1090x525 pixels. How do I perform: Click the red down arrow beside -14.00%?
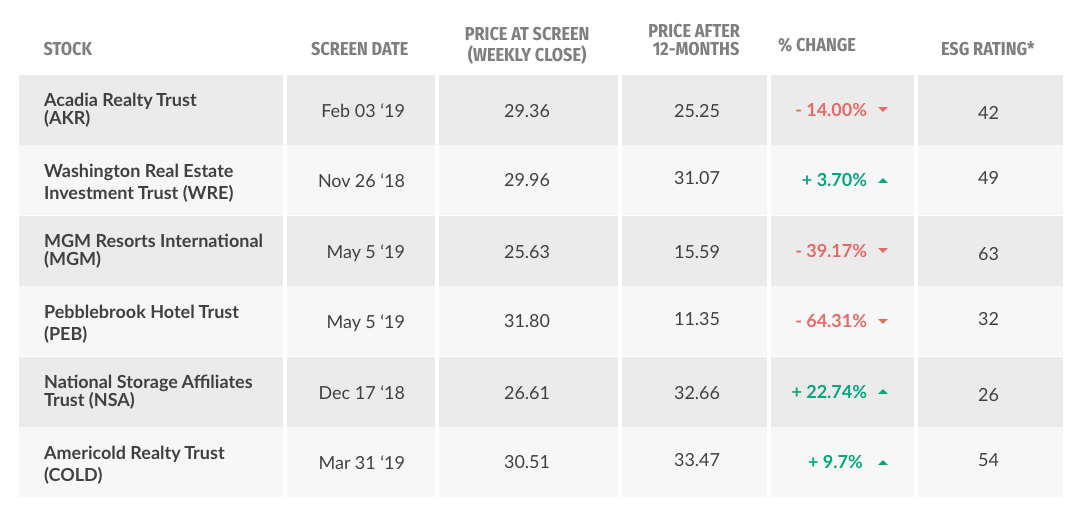click(883, 110)
